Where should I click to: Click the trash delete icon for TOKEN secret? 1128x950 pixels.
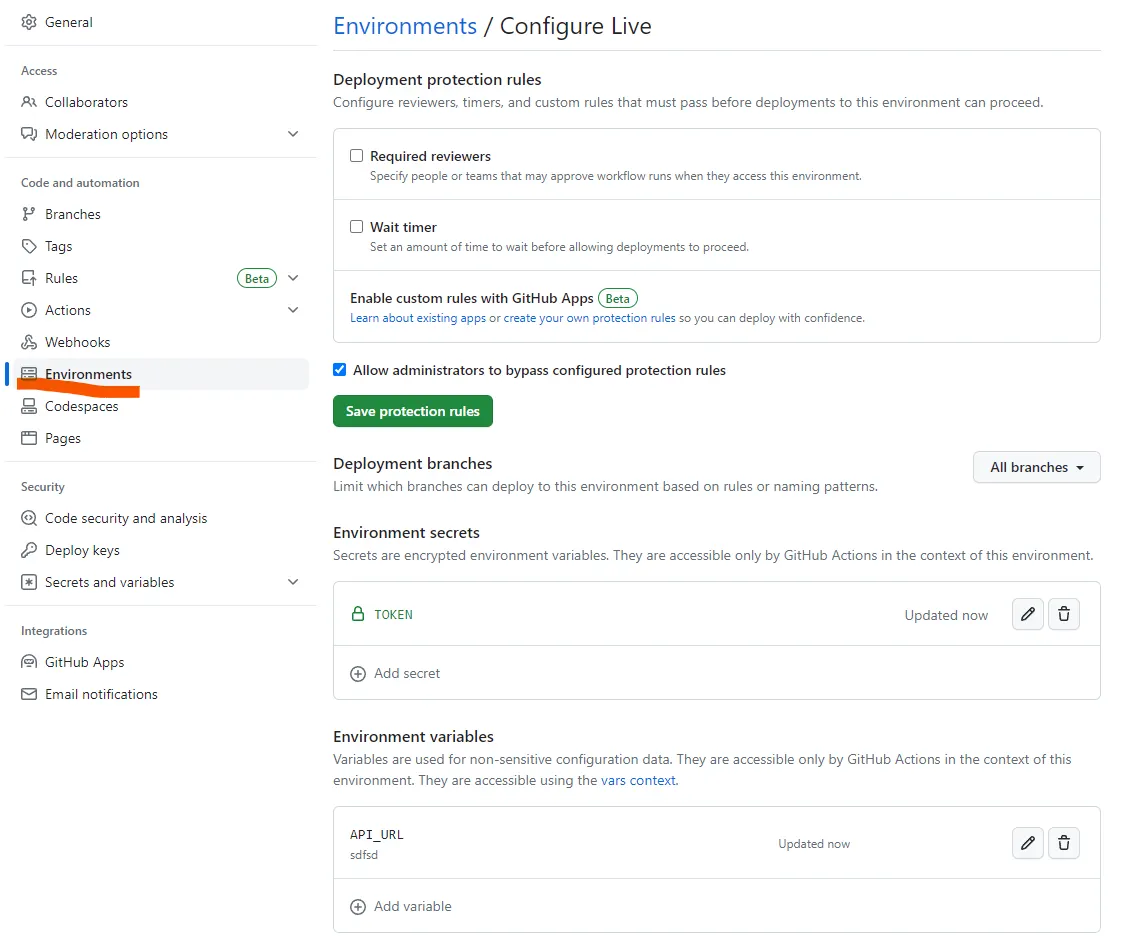1064,614
